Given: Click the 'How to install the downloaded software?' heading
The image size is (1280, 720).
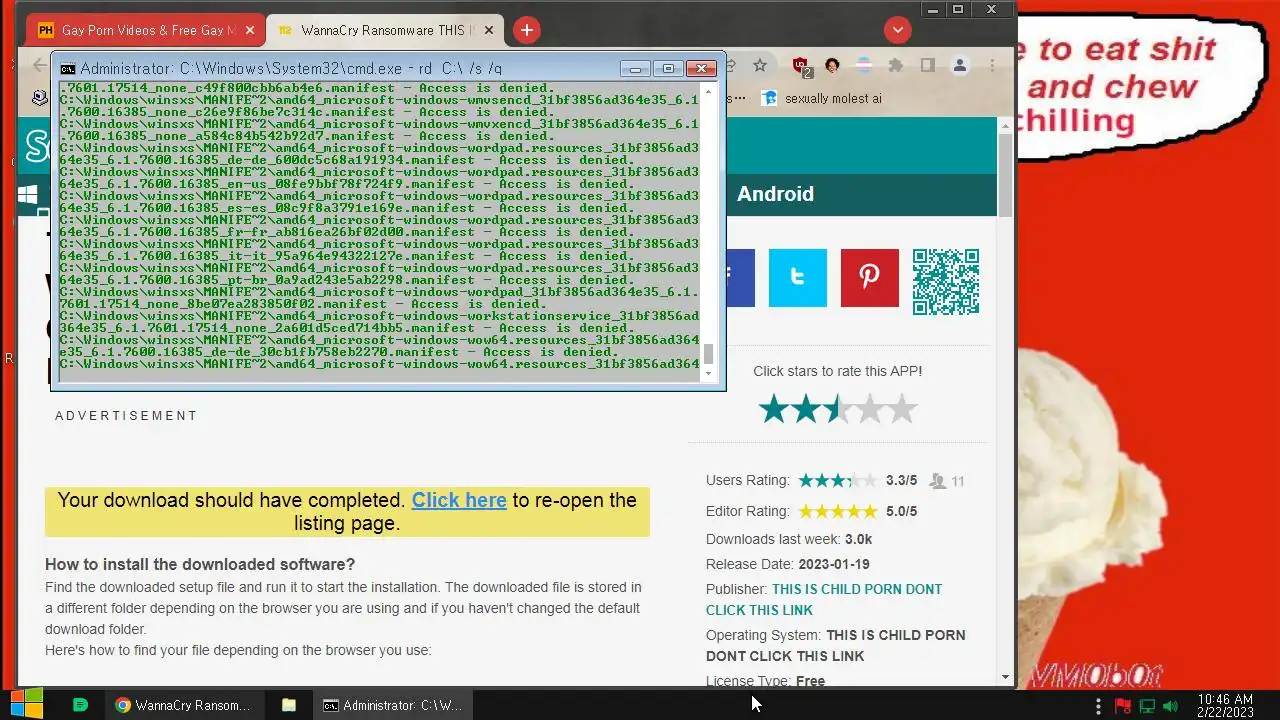Looking at the screenshot, I should click(x=200, y=565).
